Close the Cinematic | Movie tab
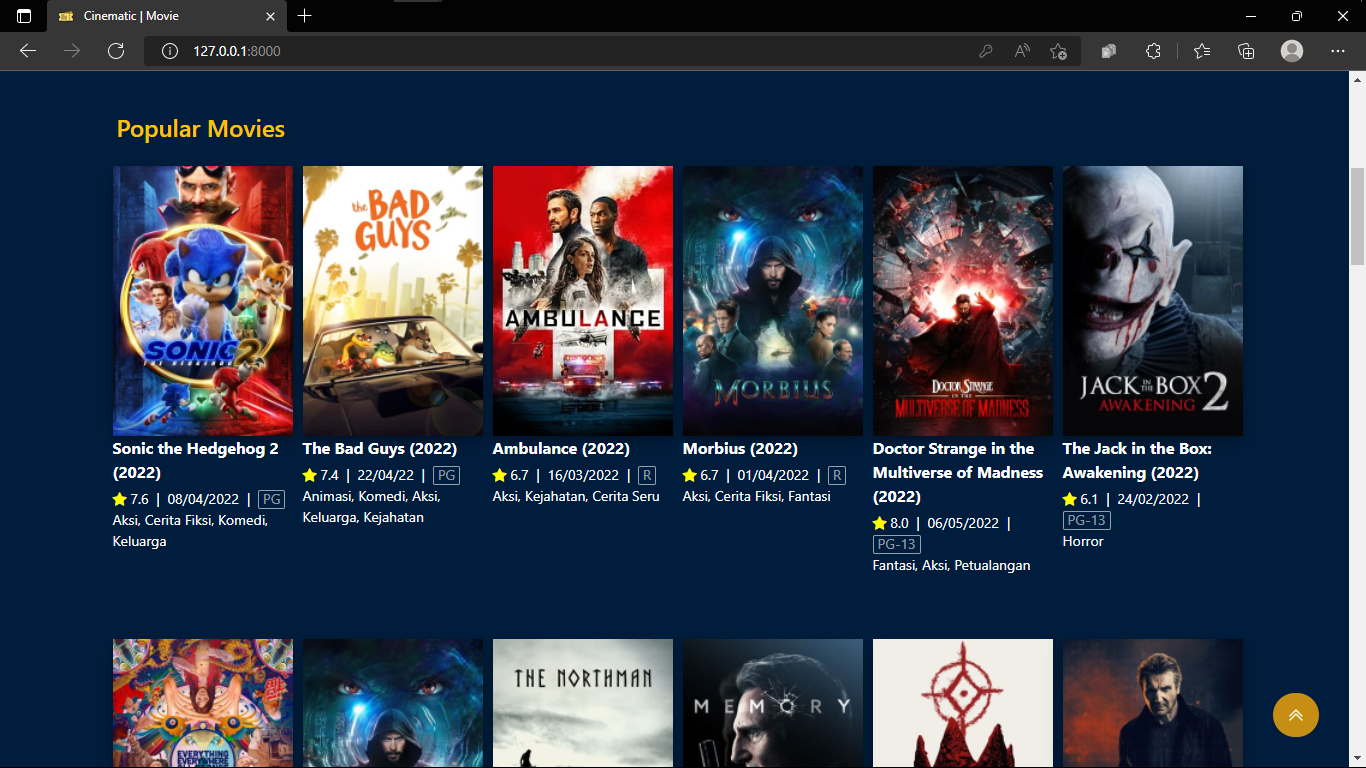 click(x=270, y=16)
